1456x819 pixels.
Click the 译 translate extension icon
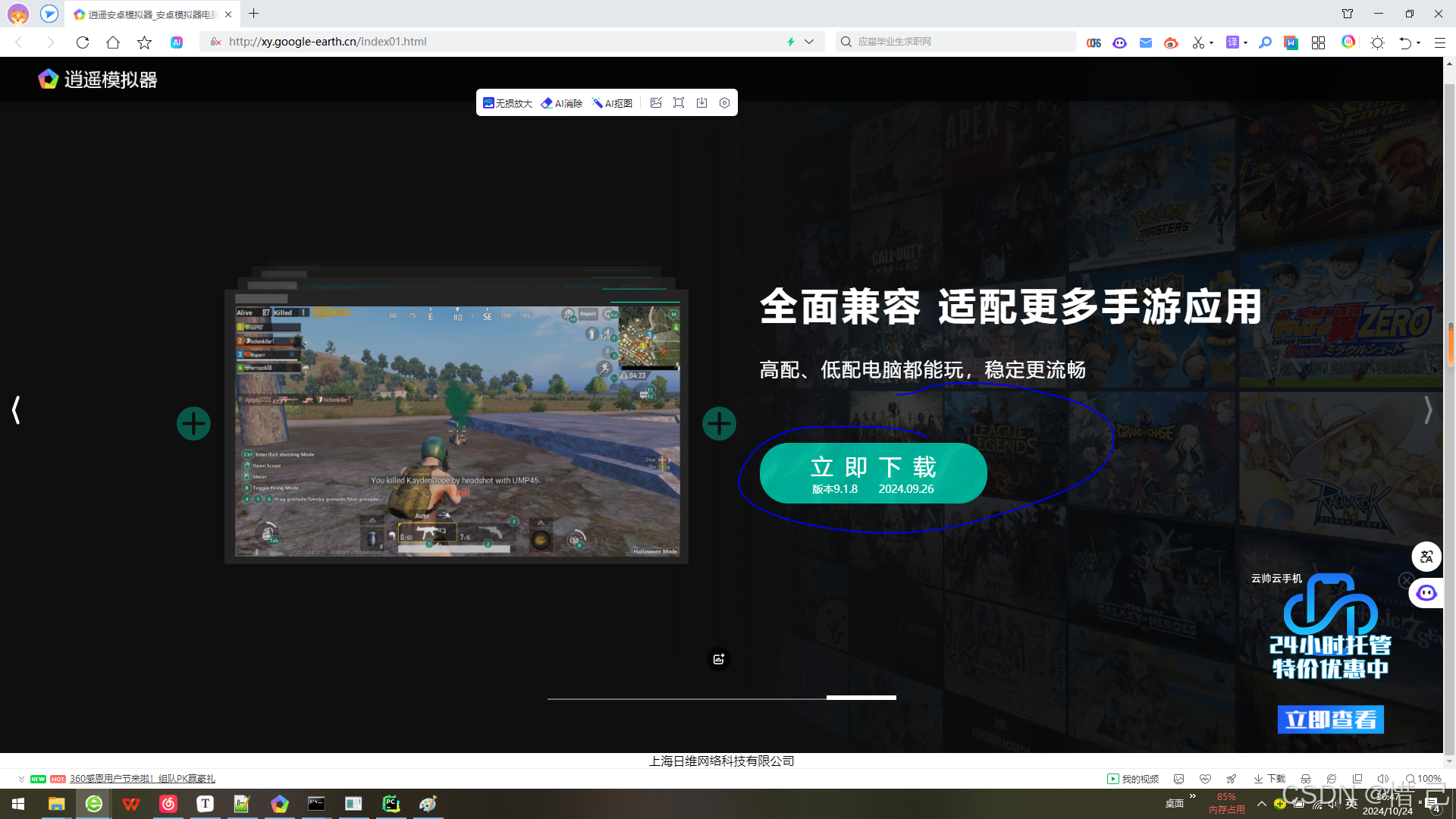tap(1232, 42)
